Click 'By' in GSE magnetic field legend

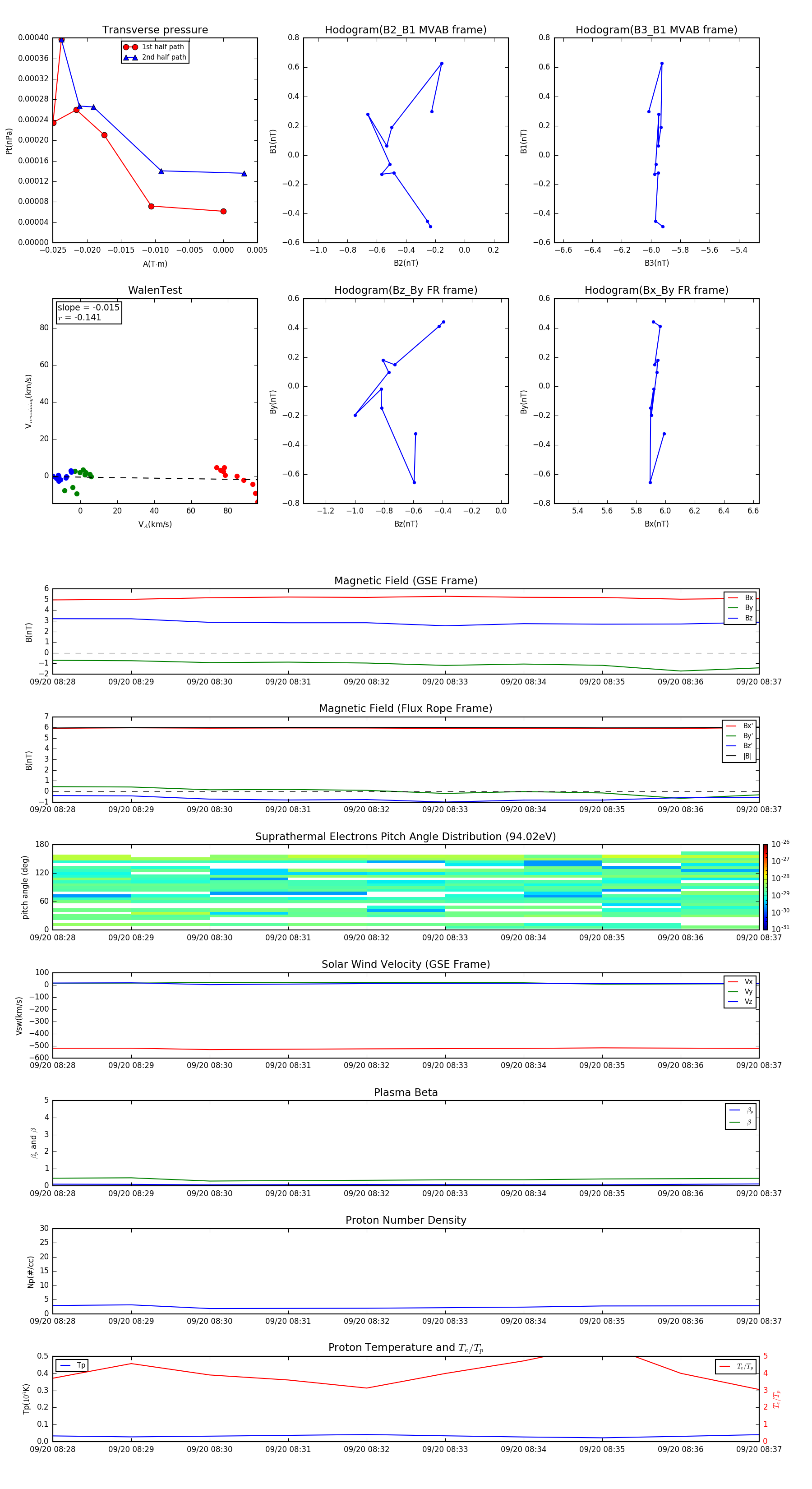[x=740, y=608]
